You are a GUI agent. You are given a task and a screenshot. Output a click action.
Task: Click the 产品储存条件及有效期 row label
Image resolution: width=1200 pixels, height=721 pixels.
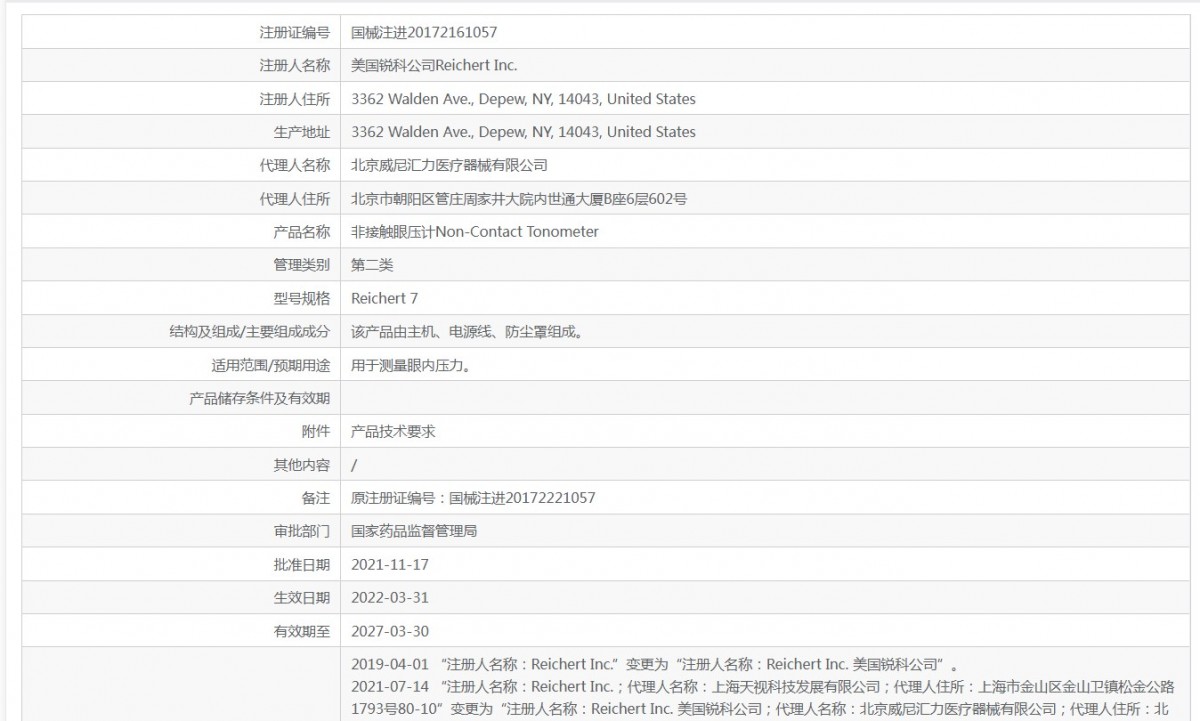(x=260, y=398)
